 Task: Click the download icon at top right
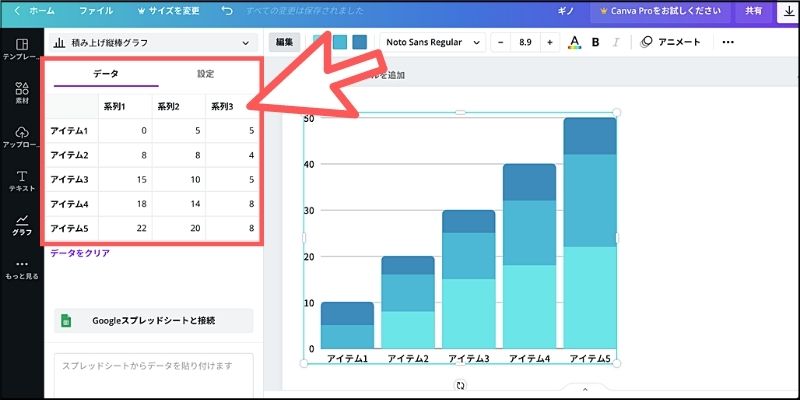pyautogui.click(x=787, y=11)
